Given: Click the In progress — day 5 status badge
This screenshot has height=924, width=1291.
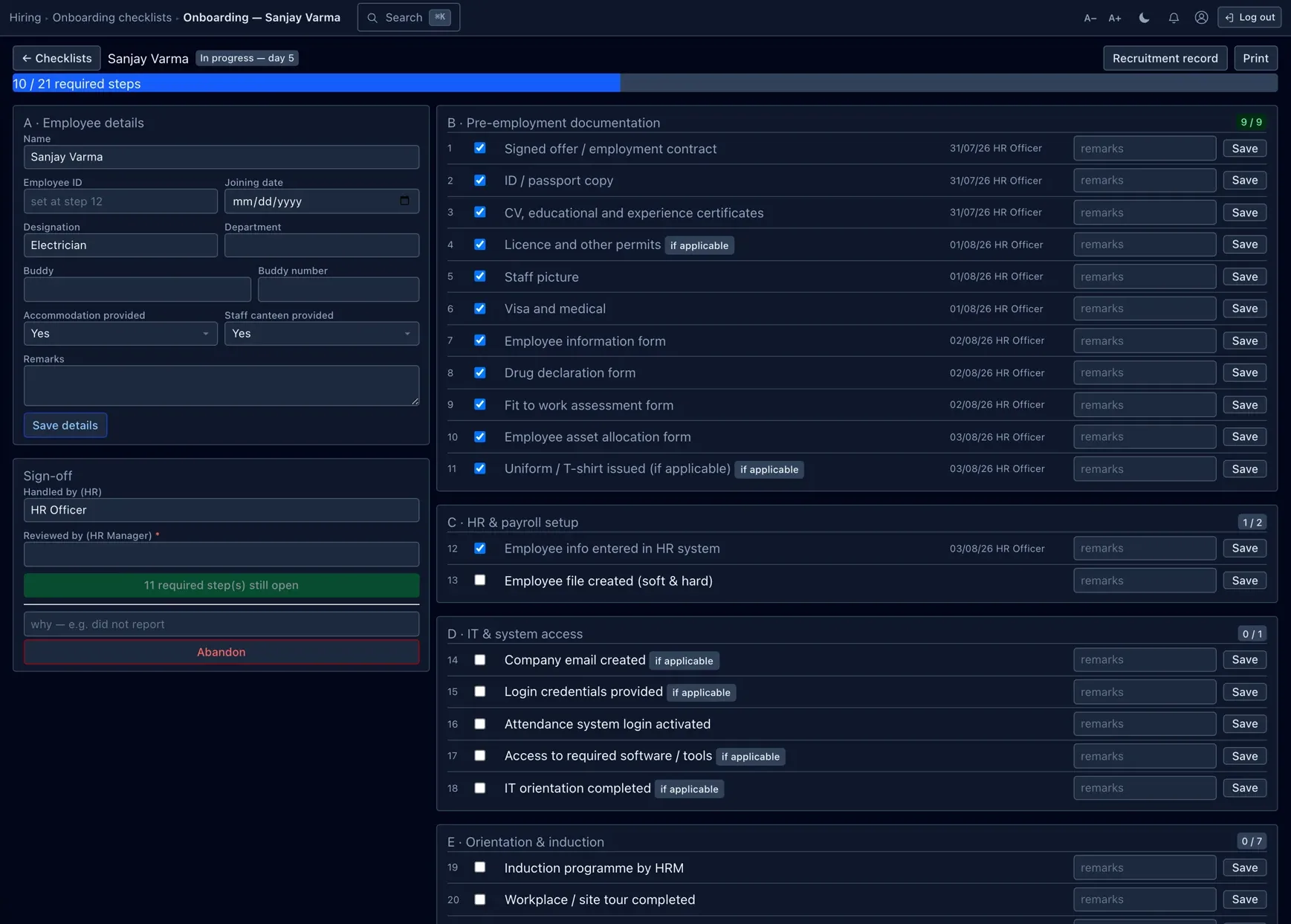Looking at the screenshot, I should tap(247, 58).
